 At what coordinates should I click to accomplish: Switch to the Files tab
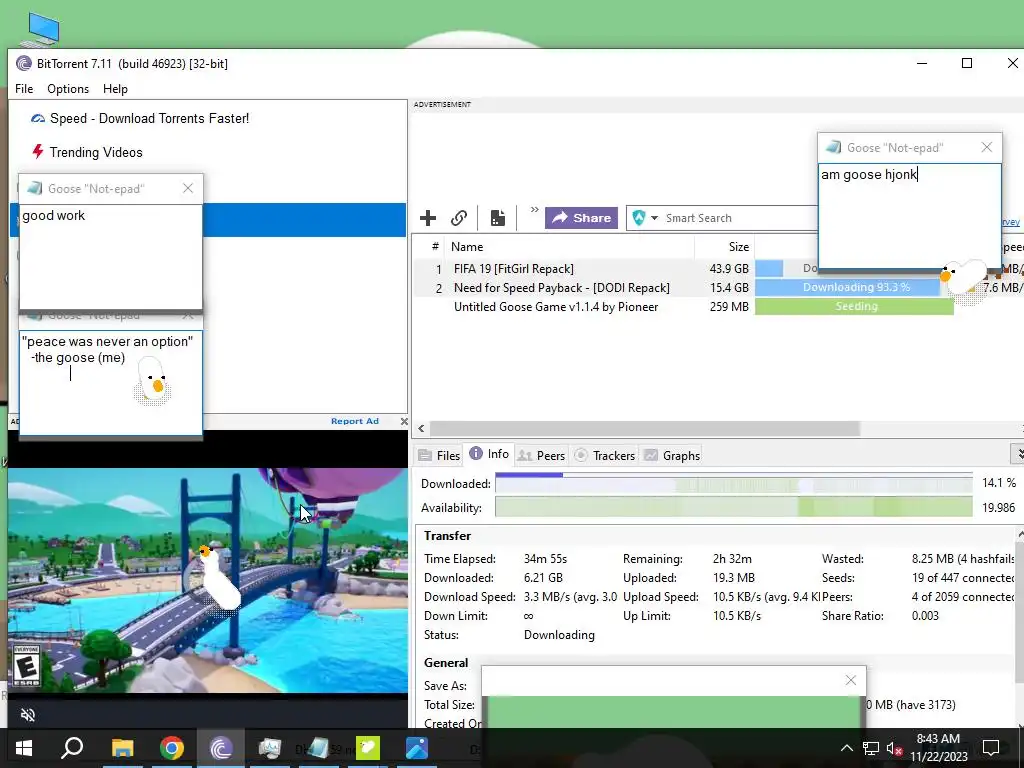[x=440, y=455]
